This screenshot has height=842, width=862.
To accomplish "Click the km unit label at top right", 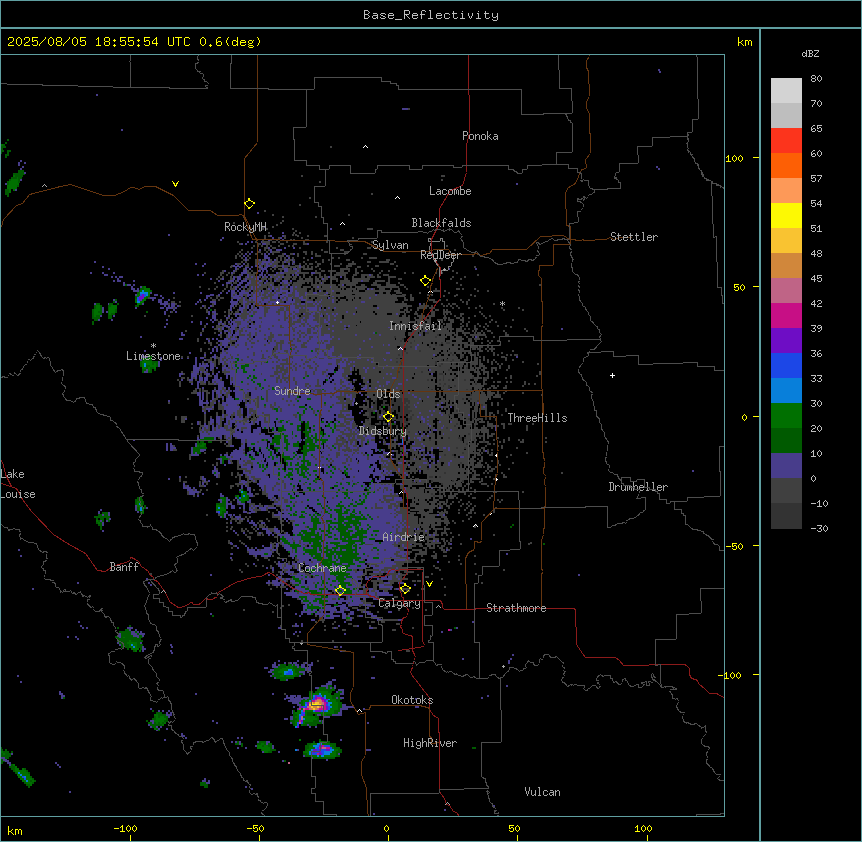I will coord(745,42).
